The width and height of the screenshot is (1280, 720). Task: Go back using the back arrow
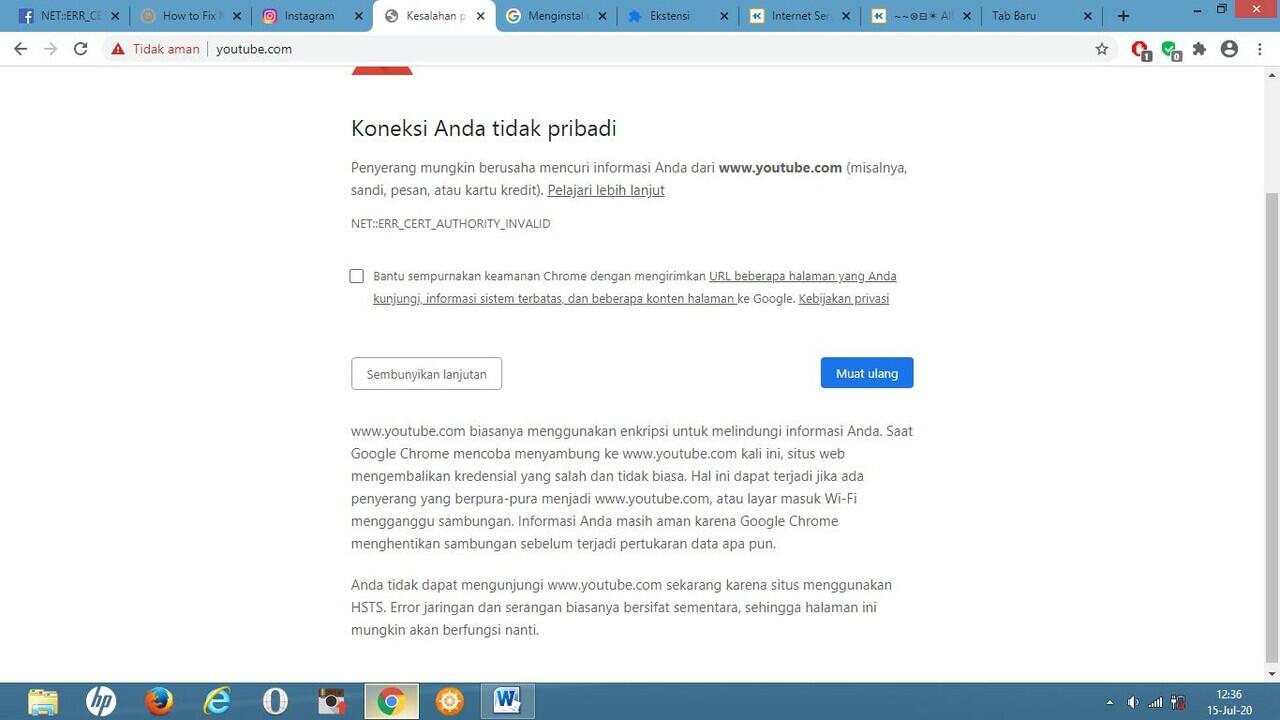point(20,48)
